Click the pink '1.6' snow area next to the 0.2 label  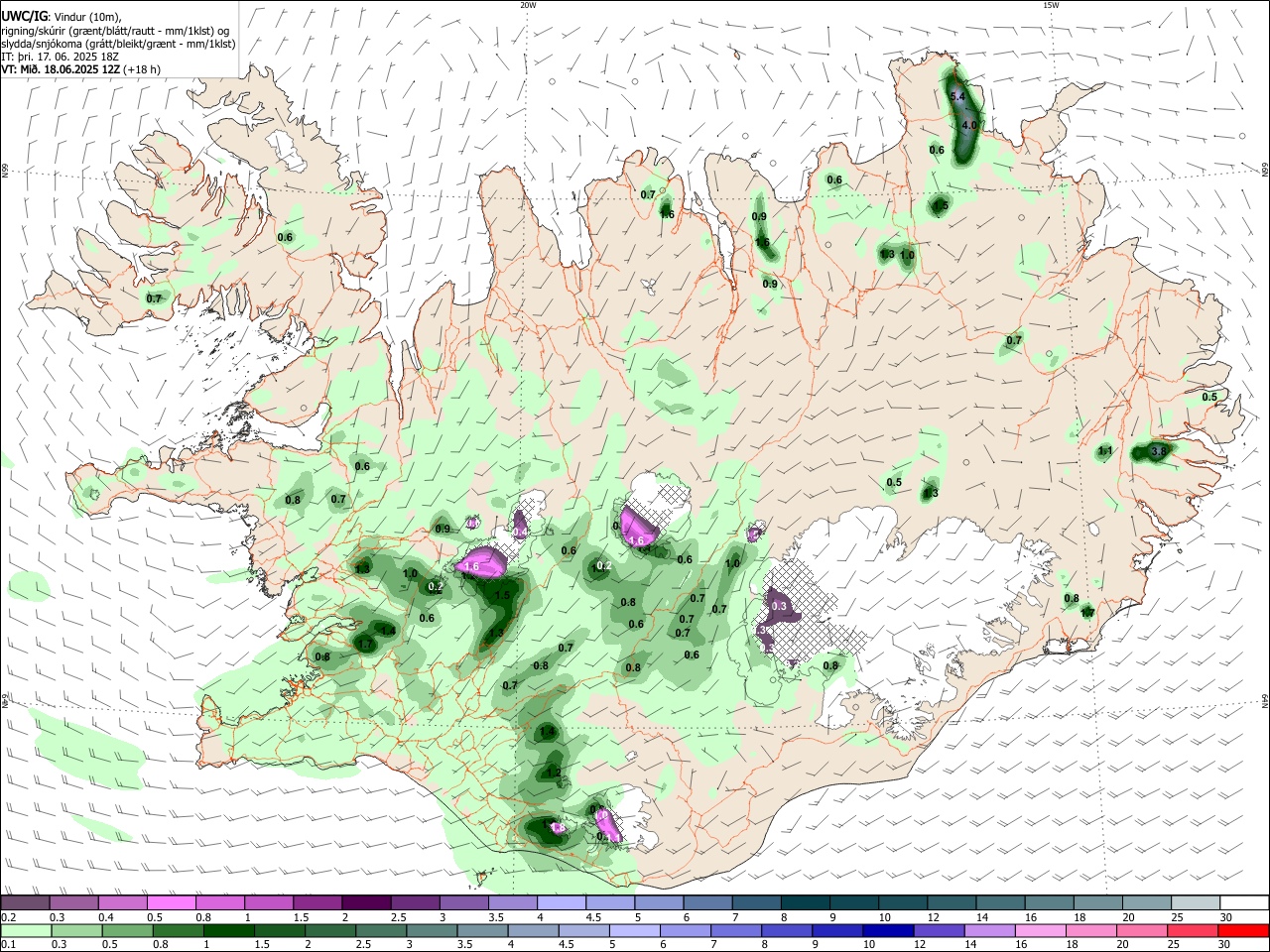(x=482, y=563)
